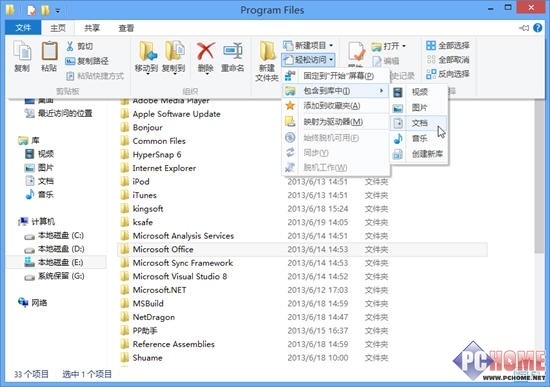The height and width of the screenshot is (387, 550).
Task: Switch to 共享 (Share) ribbon tab
Action: 92,28
